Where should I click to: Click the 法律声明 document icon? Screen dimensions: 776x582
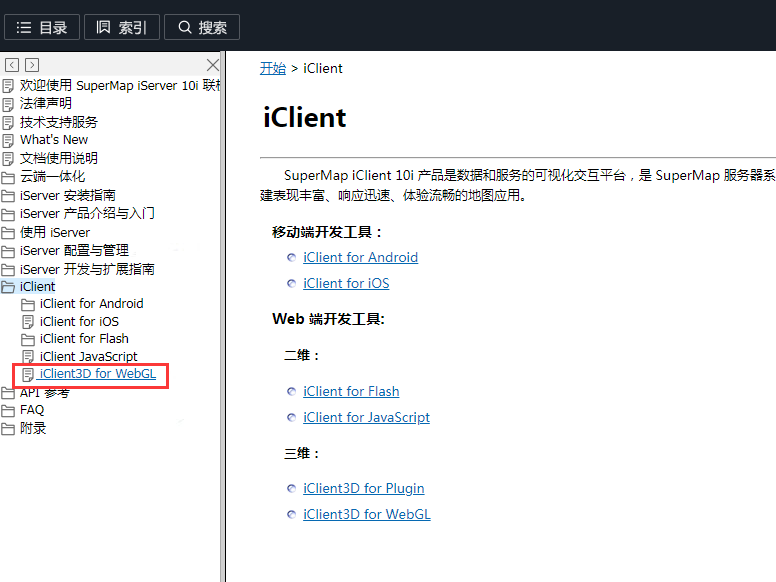tap(8, 104)
